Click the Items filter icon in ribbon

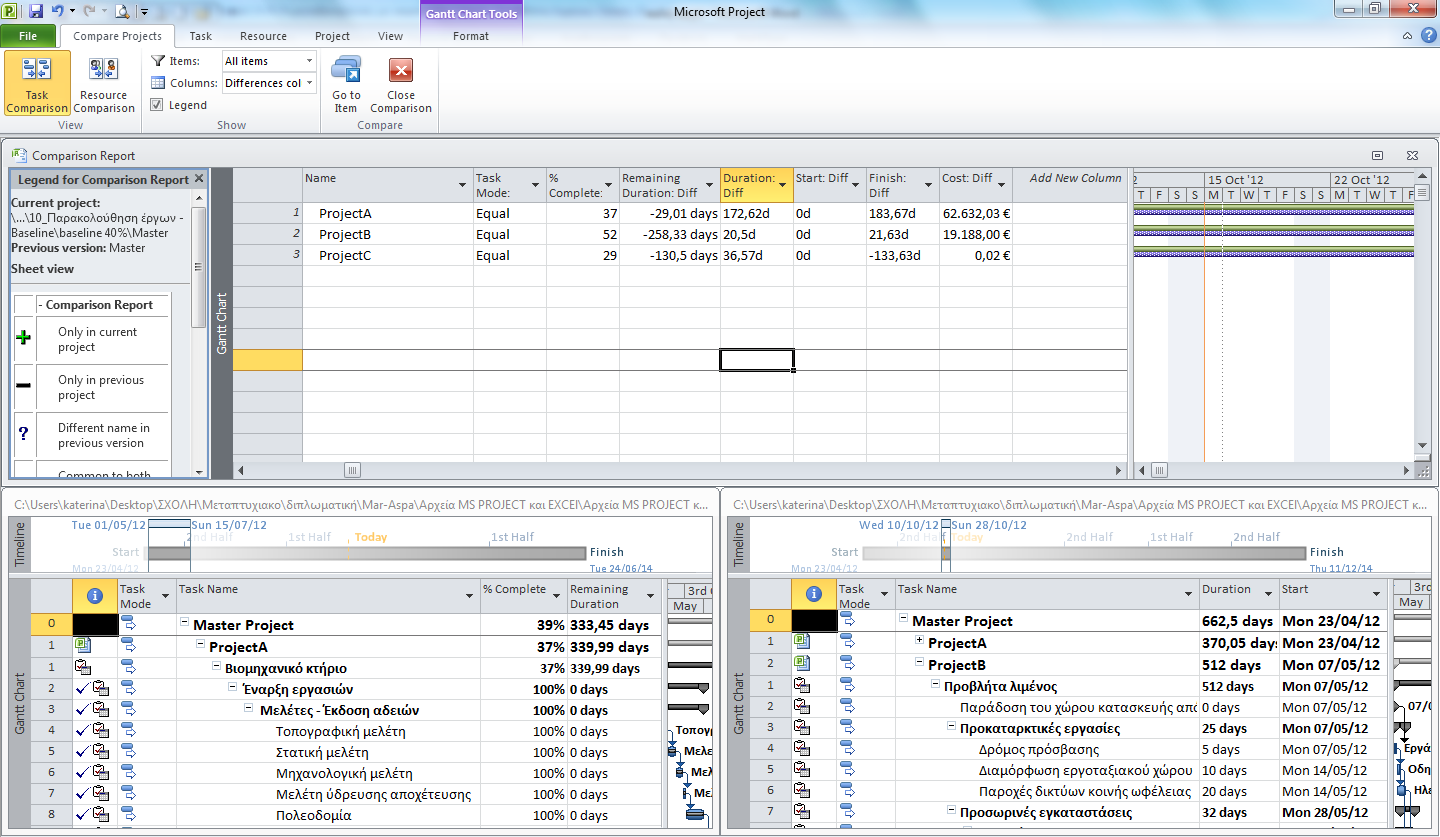click(x=158, y=61)
